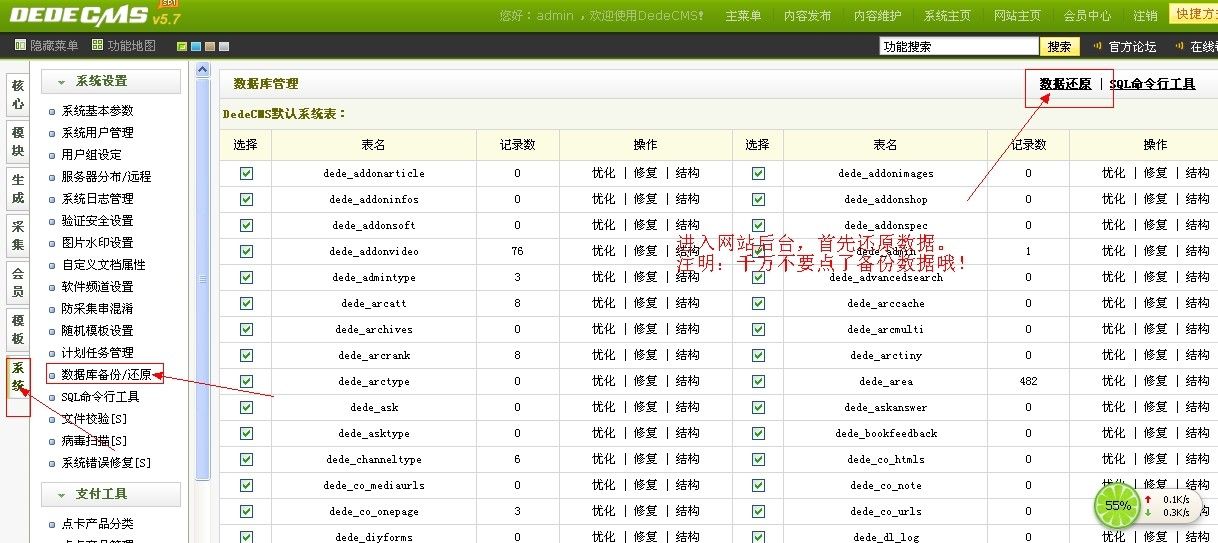
Task: Uncheck the dede_arcatt table checkbox
Action: click(x=246, y=303)
